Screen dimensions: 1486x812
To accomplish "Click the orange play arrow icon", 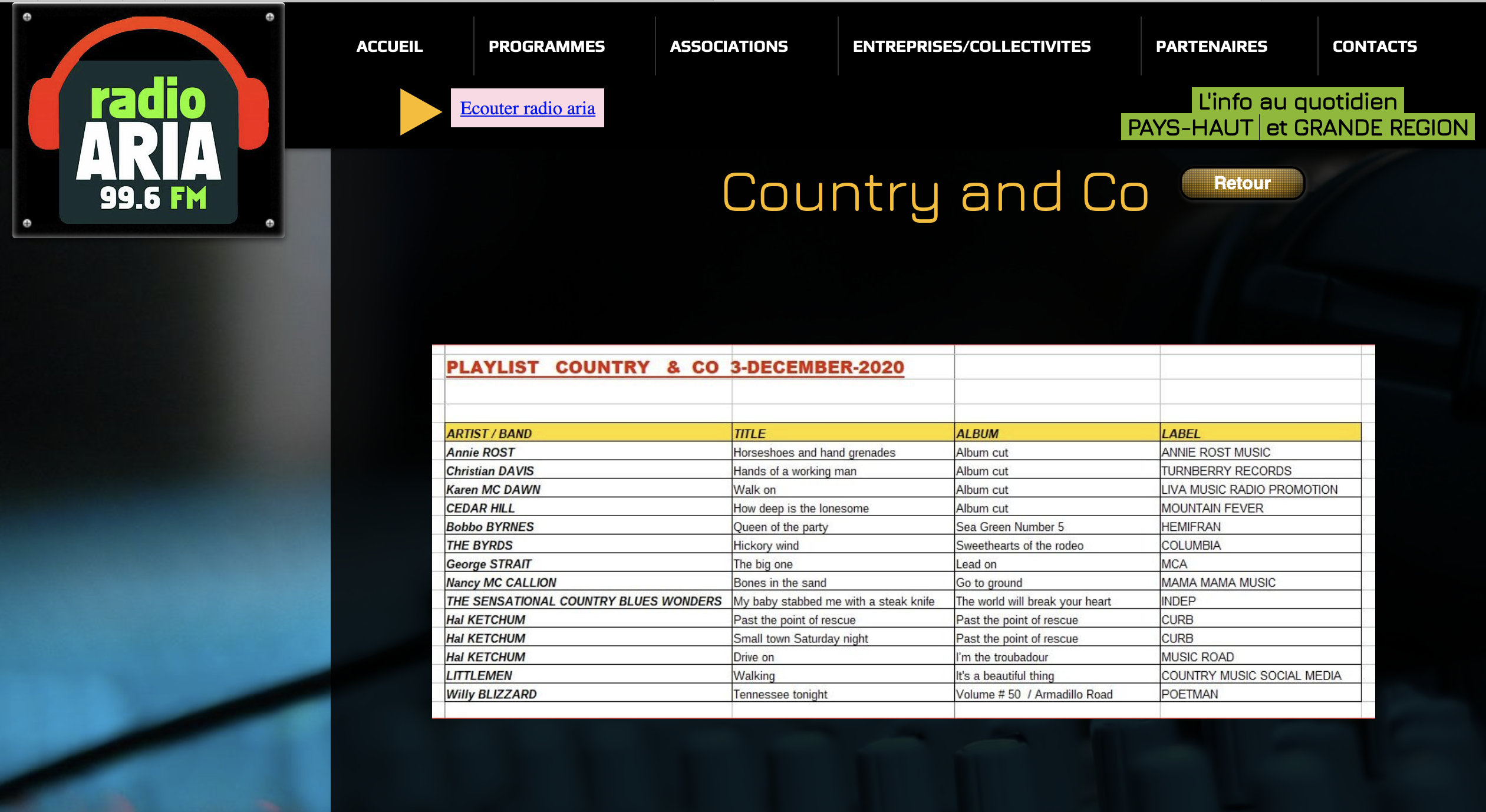I will click(420, 111).
